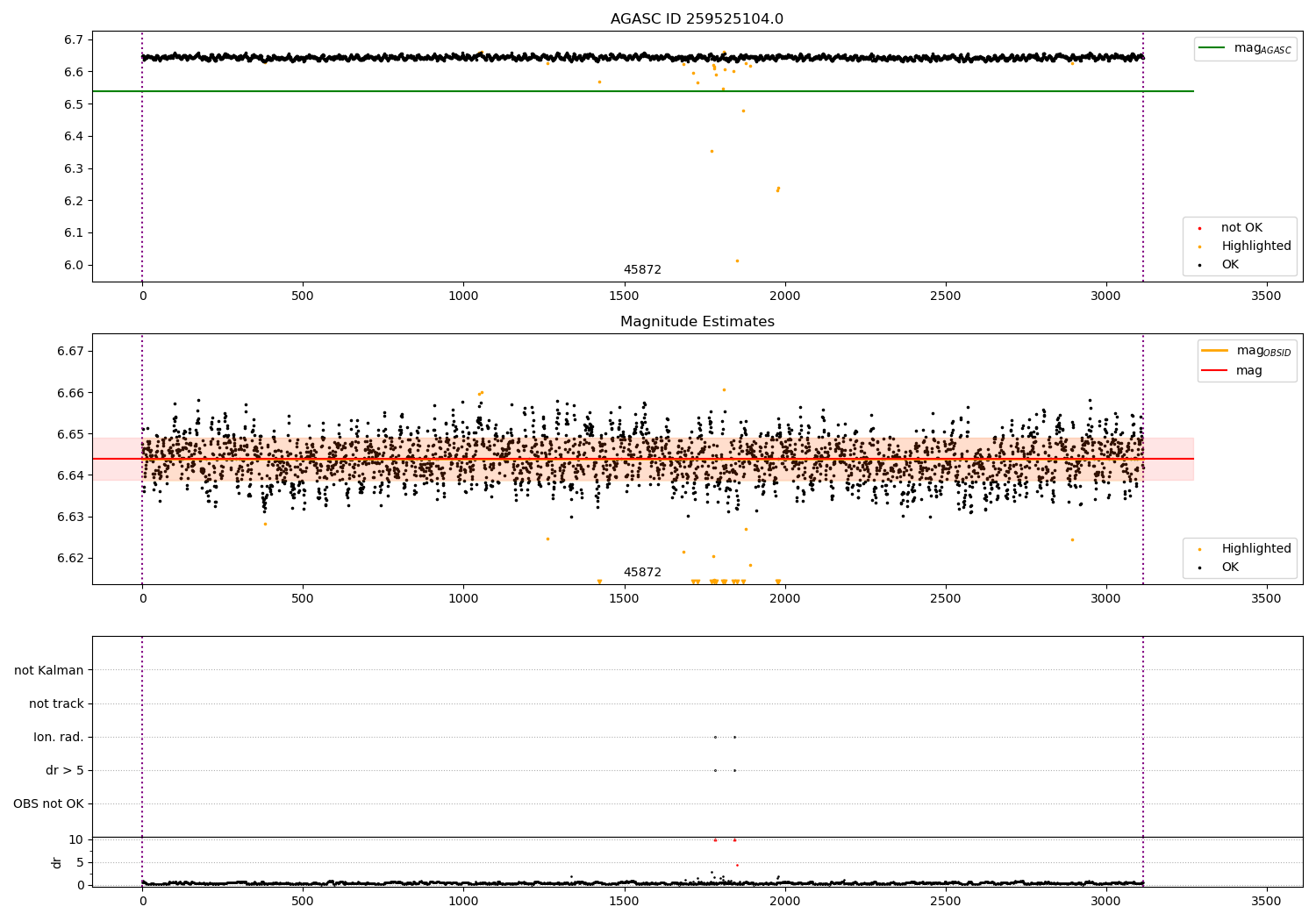
Task: Click the green mag AGASC legend line
Action: (x=1212, y=48)
